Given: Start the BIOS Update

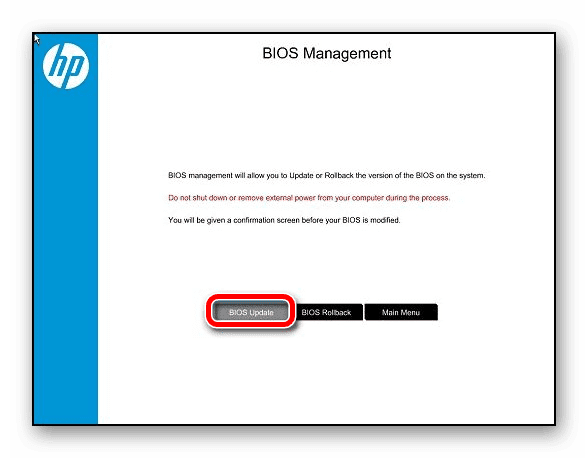Looking at the screenshot, I should pyautogui.click(x=251, y=312).
